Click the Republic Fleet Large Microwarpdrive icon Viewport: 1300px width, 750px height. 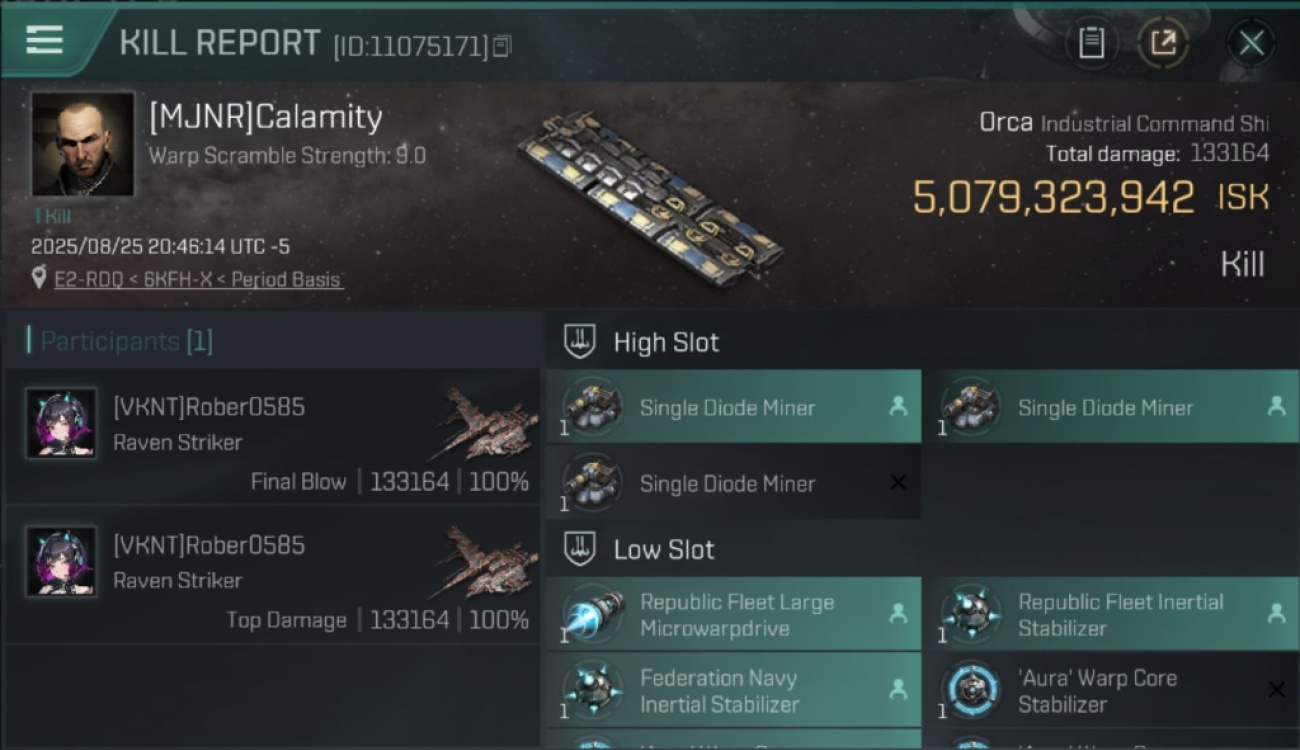click(x=594, y=615)
